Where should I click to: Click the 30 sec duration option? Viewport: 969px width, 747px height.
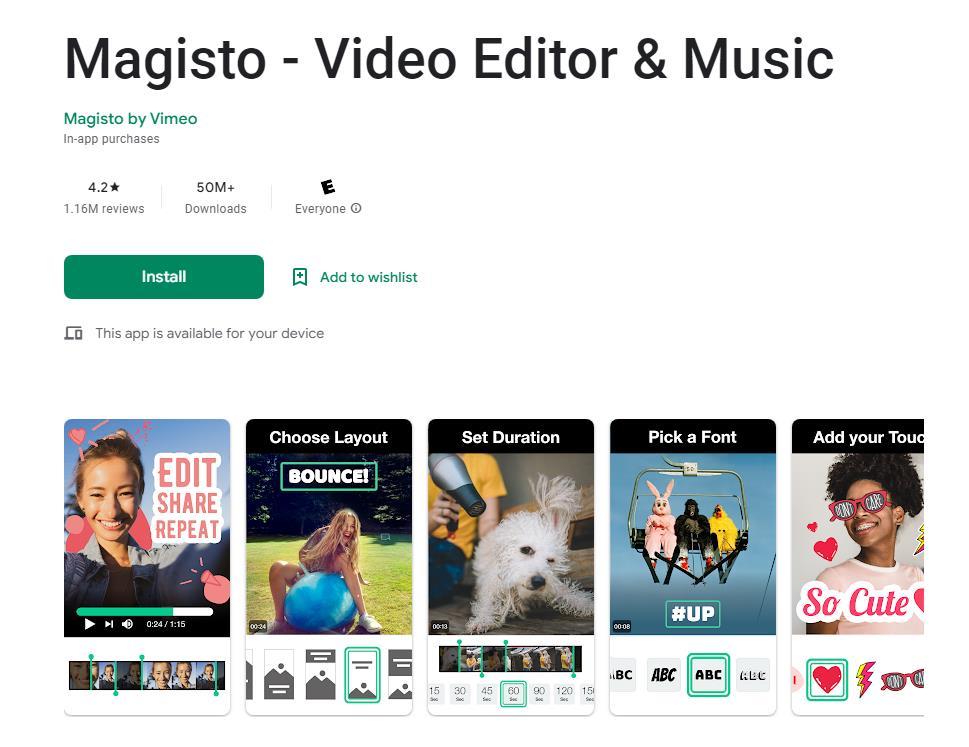(460, 693)
